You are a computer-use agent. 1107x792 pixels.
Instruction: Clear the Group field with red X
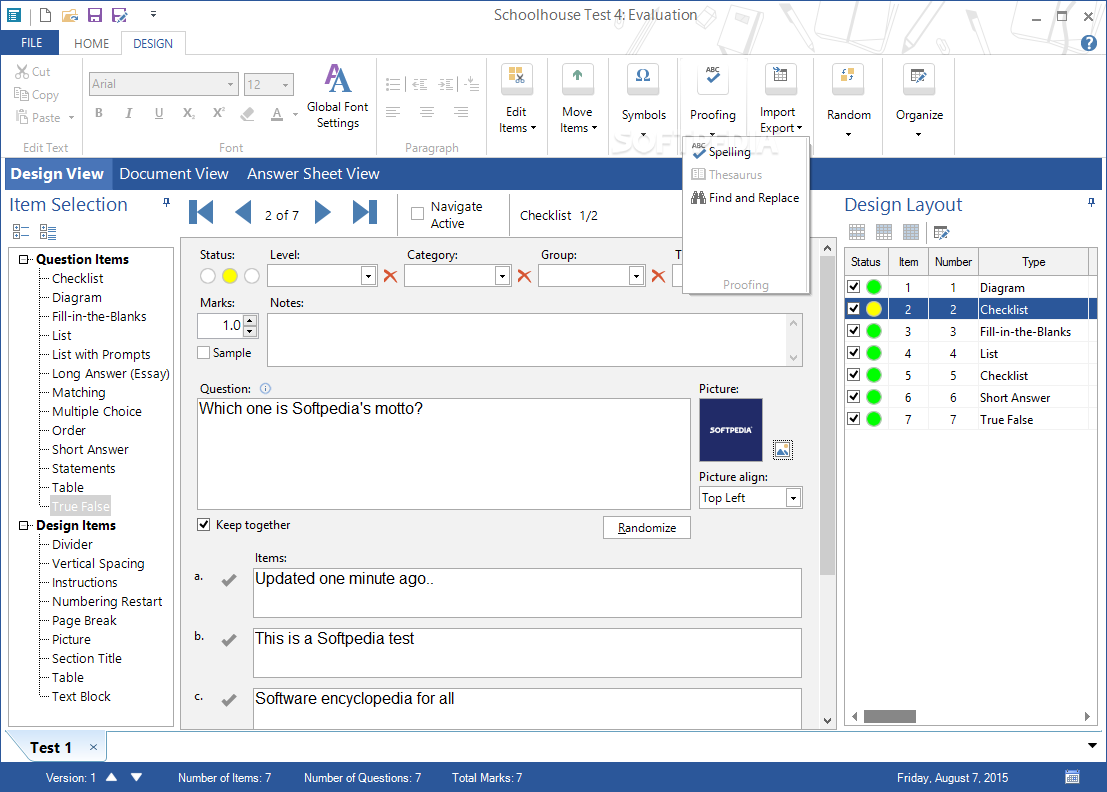[x=659, y=276]
